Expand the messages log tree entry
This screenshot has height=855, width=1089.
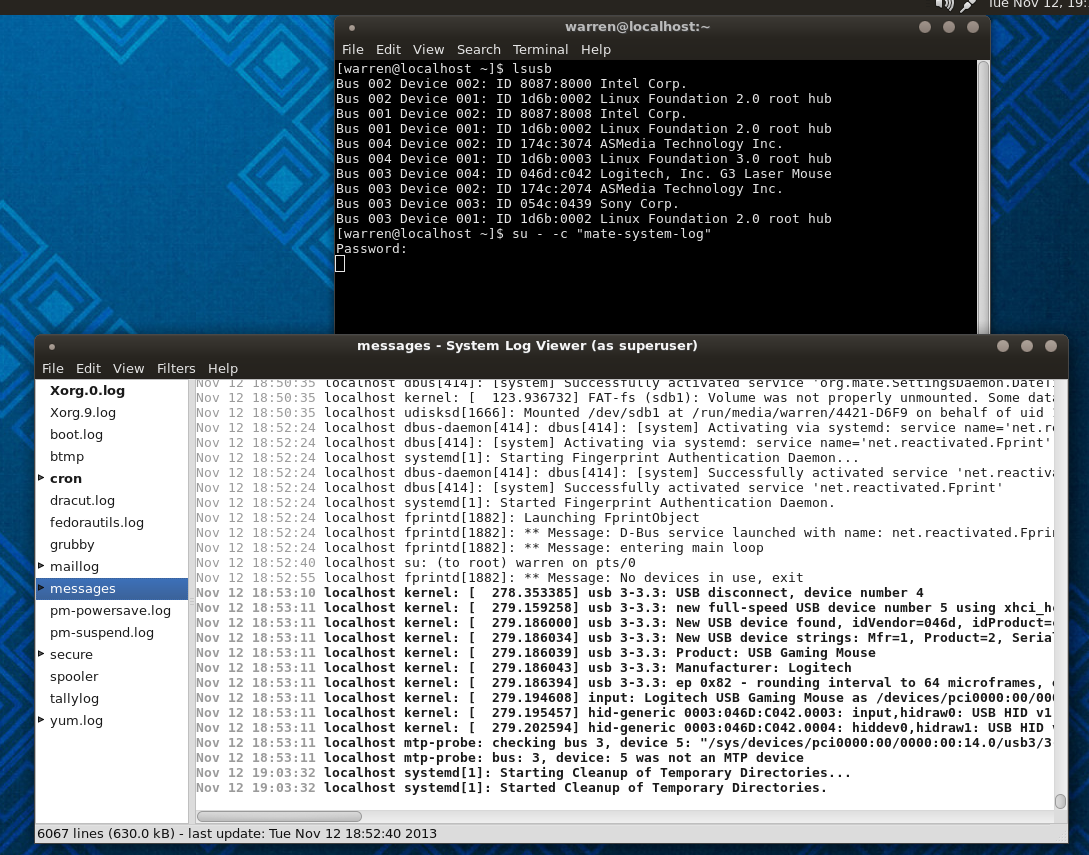tap(41, 588)
